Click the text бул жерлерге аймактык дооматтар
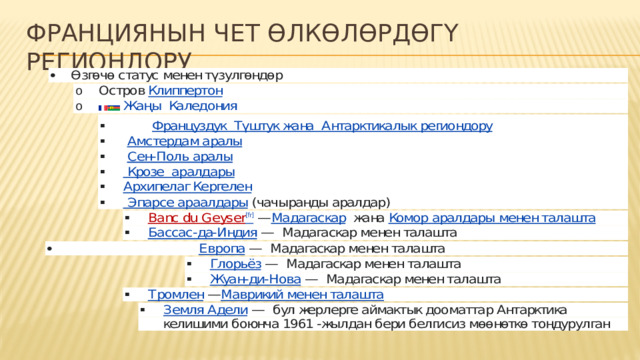Screen dimensions: 640x360 [x=383, y=310]
